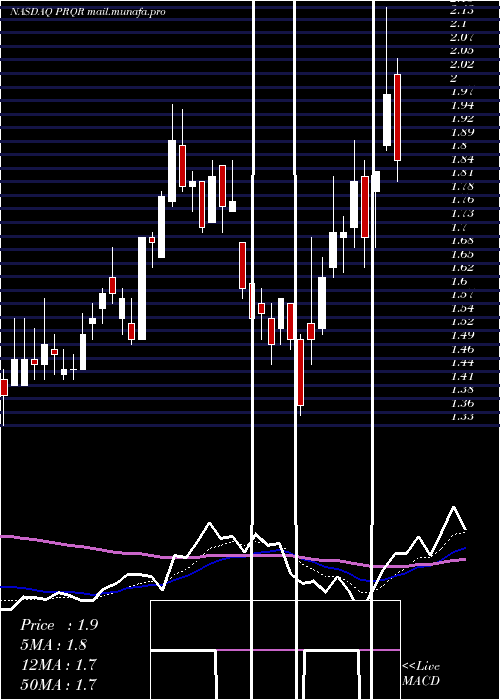The height and width of the screenshot is (700, 500).
Task: Click the 1.49 price axis label
Action: (462, 335)
